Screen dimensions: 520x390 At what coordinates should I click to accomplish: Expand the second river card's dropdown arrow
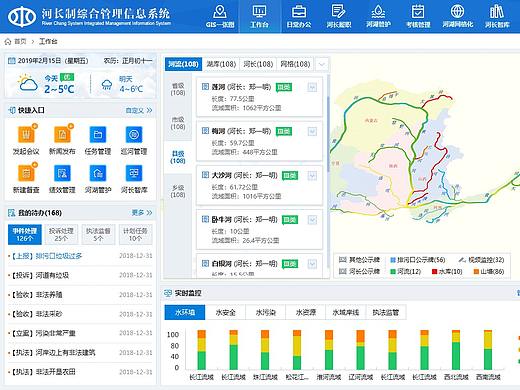[x=312, y=132]
